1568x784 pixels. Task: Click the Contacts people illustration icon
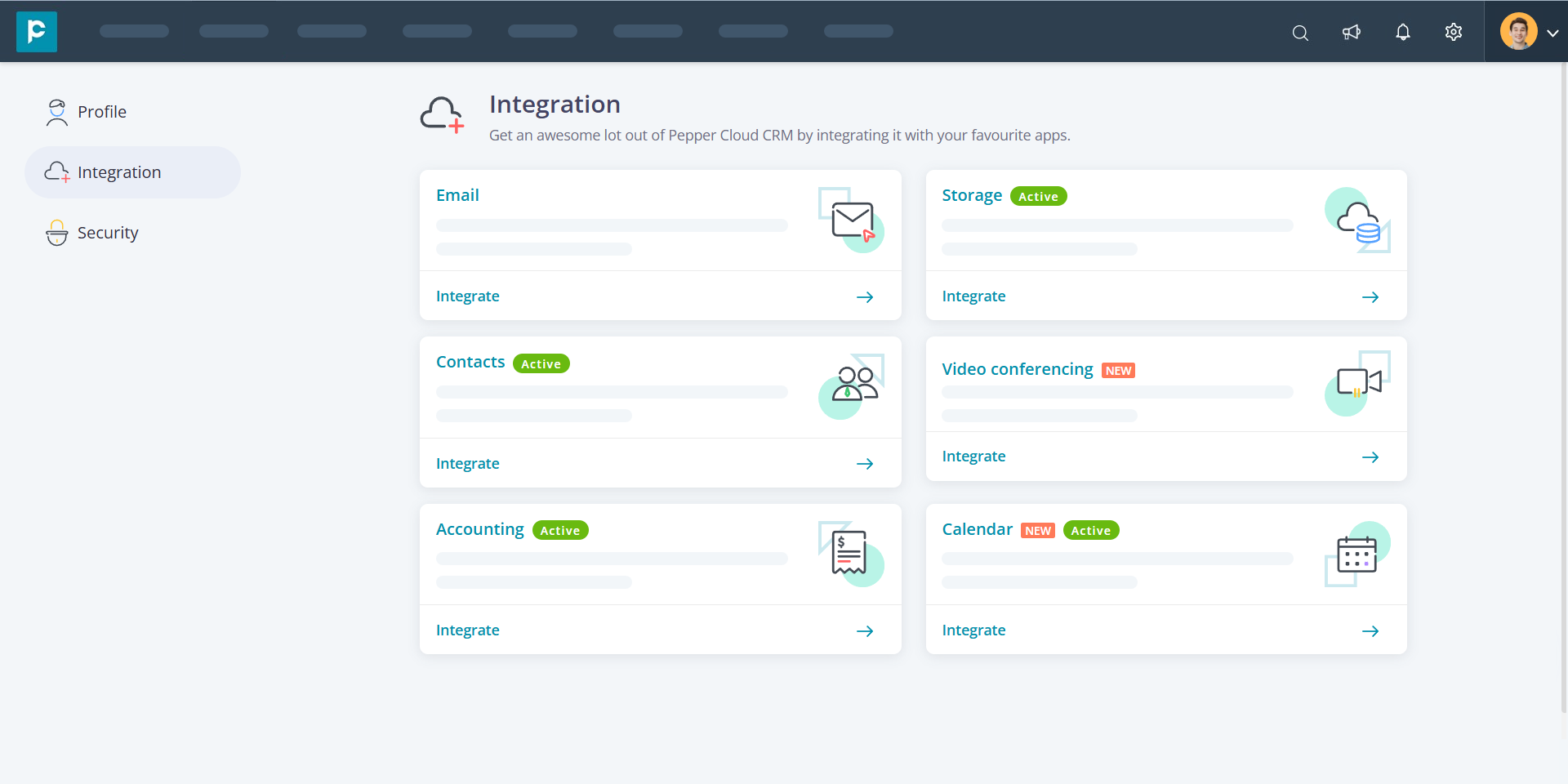click(x=852, y=386)
